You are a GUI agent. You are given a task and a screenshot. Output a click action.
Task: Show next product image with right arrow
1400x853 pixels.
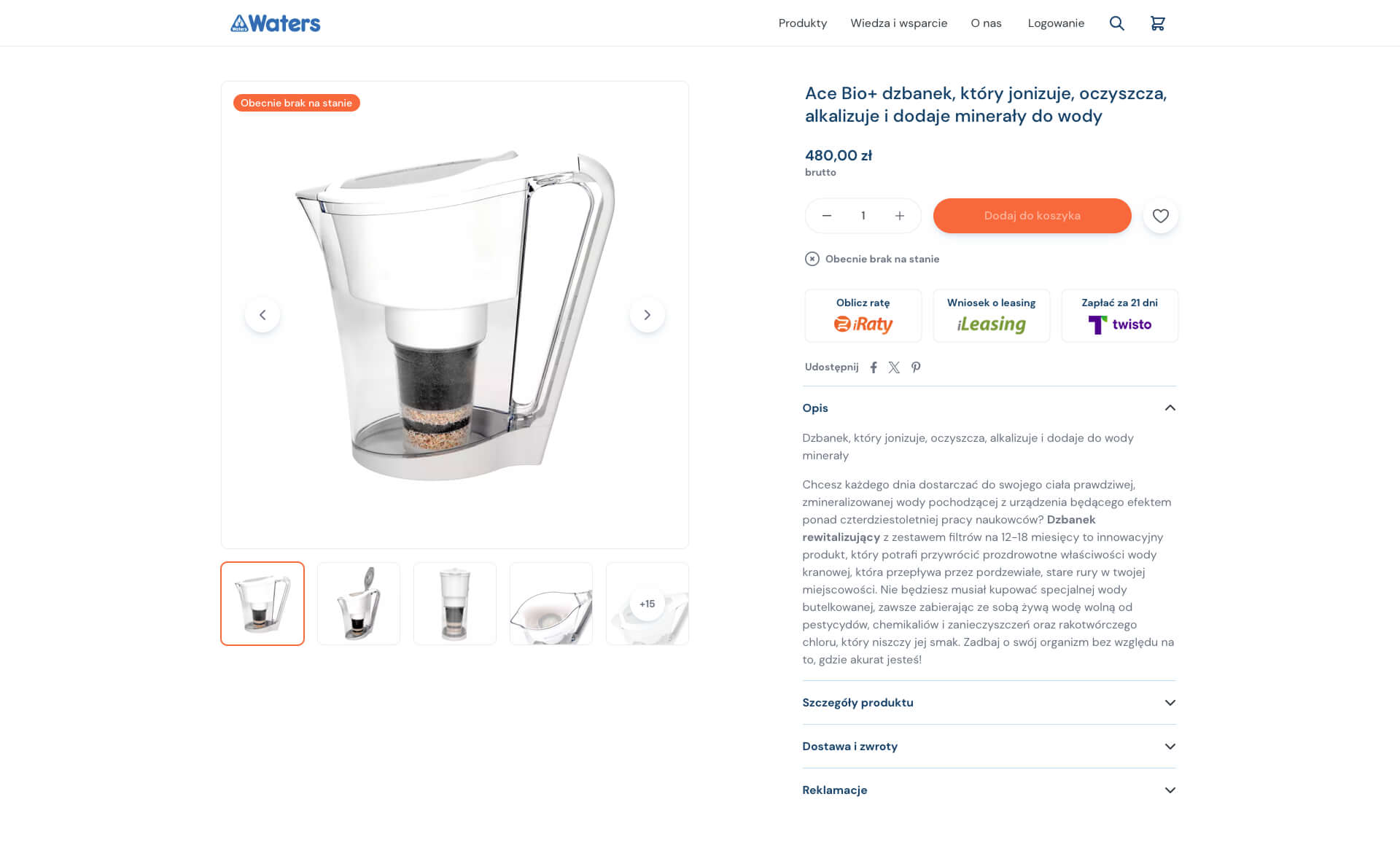(x=647, y=315)
